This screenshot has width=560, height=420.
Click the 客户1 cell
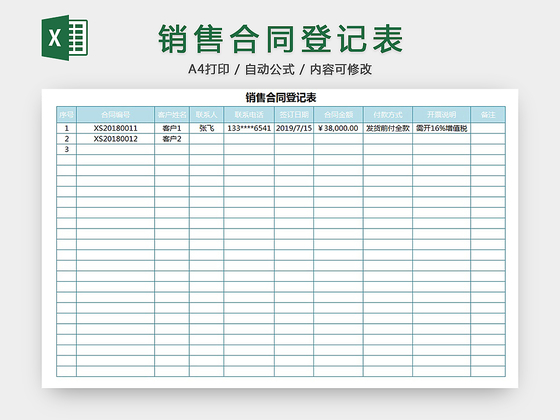pyautogui.click(x=172, y=128)
